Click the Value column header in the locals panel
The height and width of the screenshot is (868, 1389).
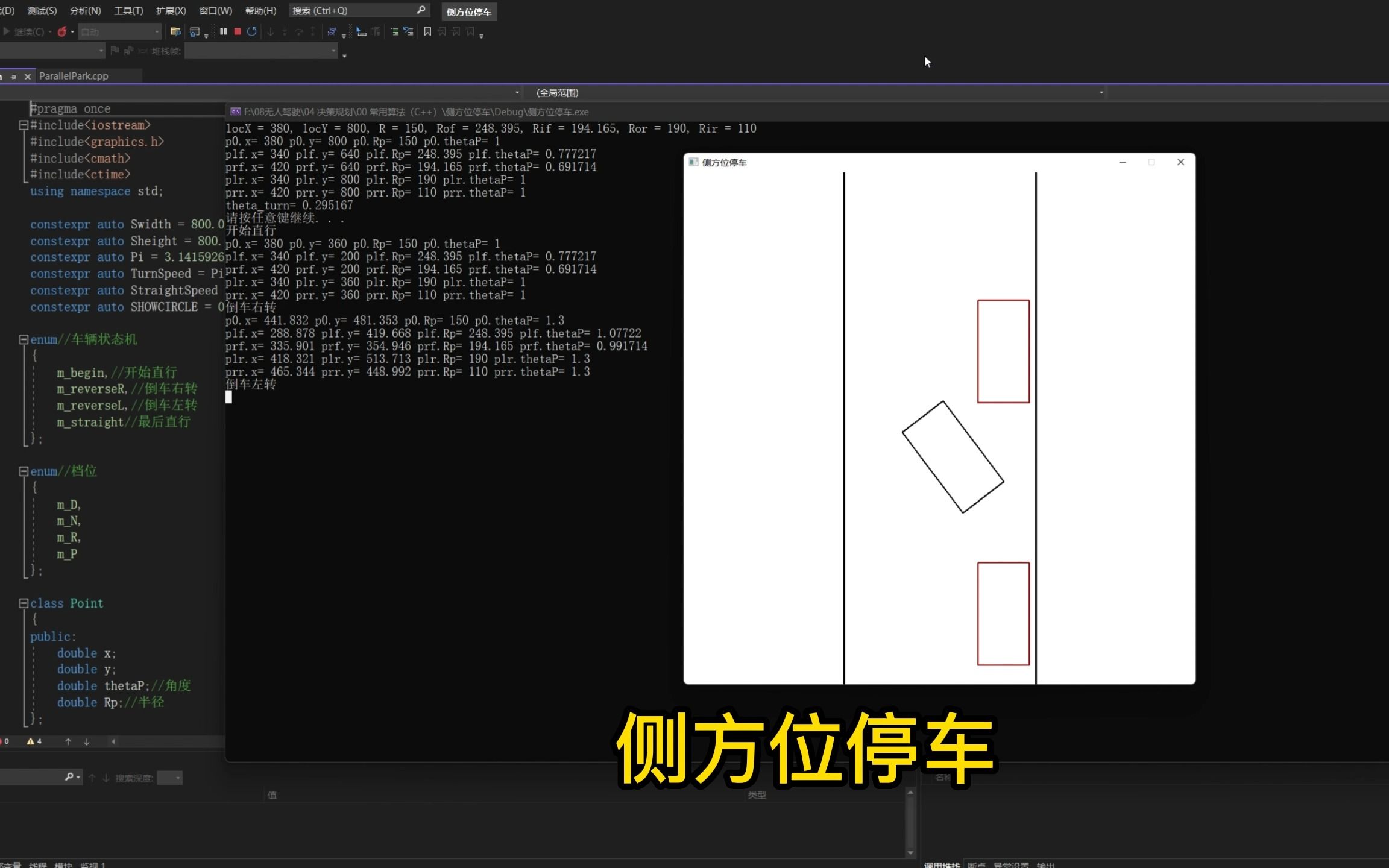272,795
